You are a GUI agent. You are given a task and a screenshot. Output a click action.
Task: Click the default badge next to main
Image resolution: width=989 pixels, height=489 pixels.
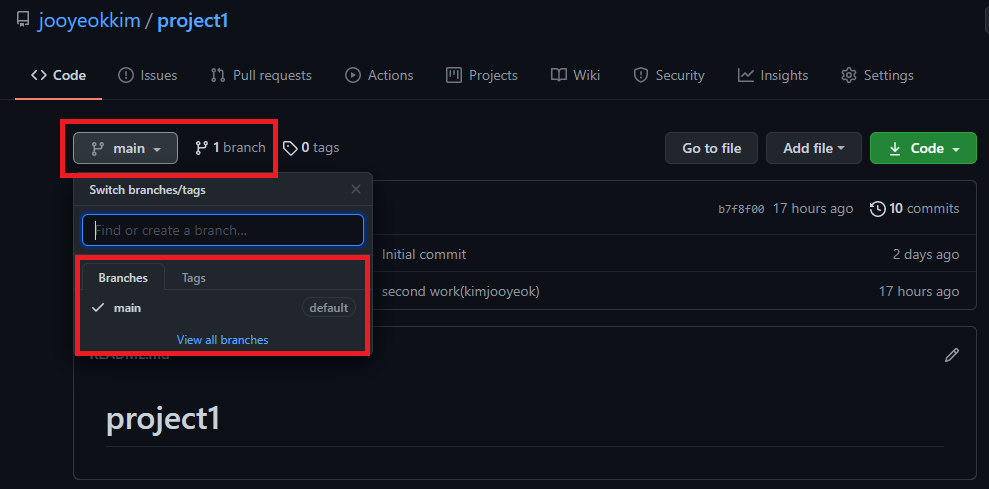(329, 308)
